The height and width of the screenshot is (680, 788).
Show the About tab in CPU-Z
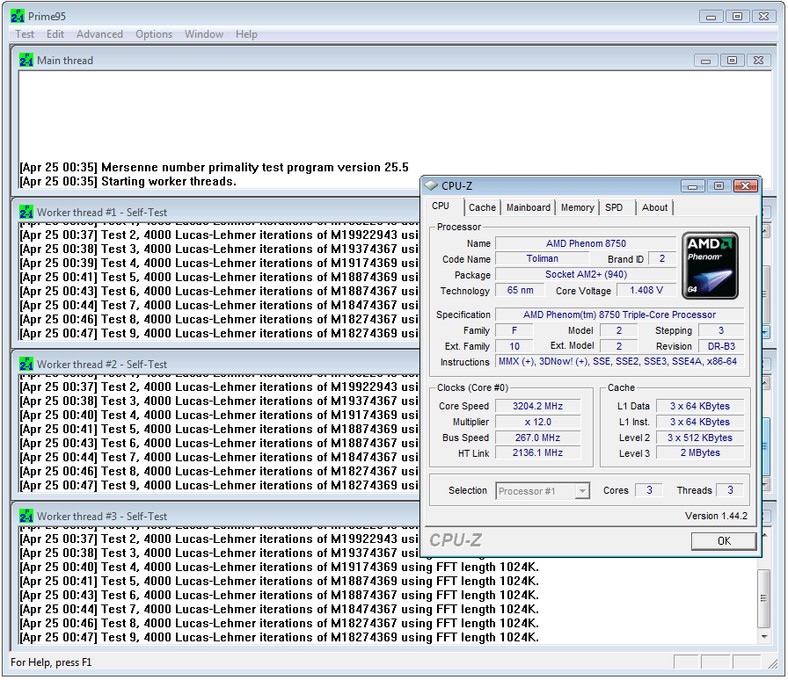click(x=655, y=207)
